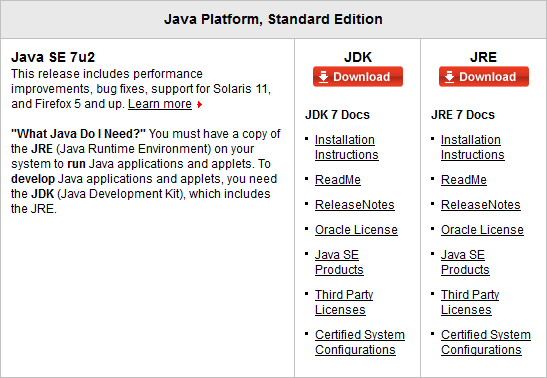
Task: Open the JRE ReleaseNotes link
Action: click(480, 205)
